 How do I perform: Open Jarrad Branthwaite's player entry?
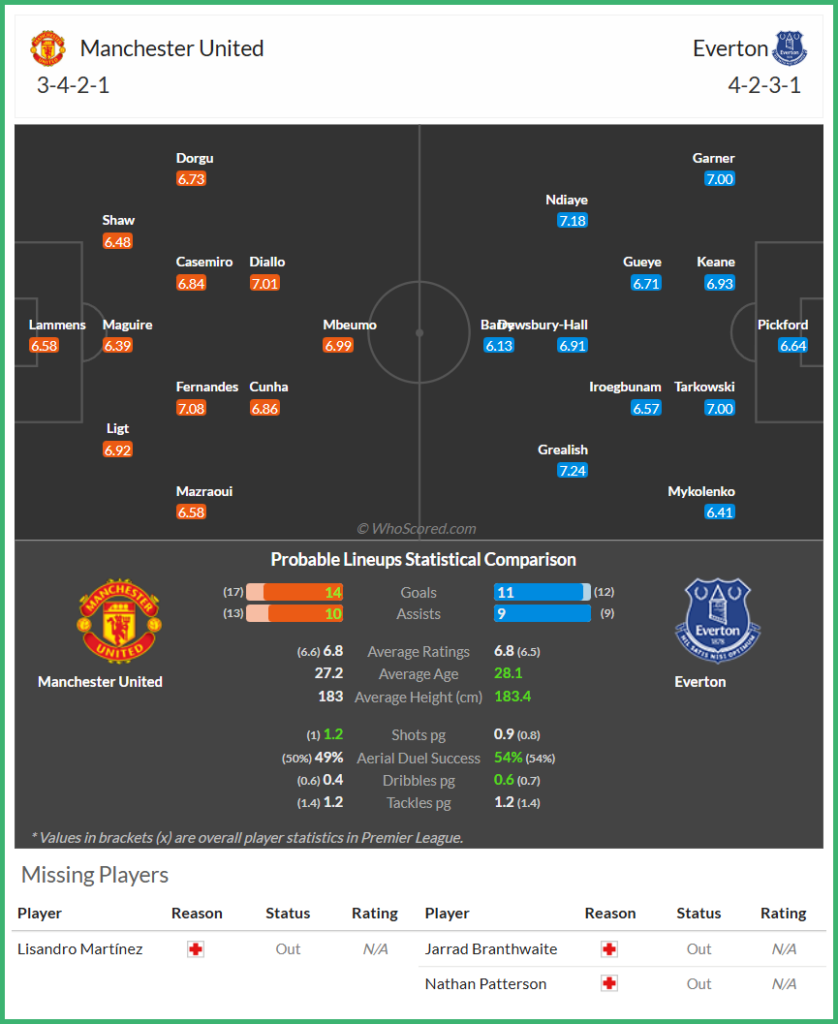click(x=491, y=949)
